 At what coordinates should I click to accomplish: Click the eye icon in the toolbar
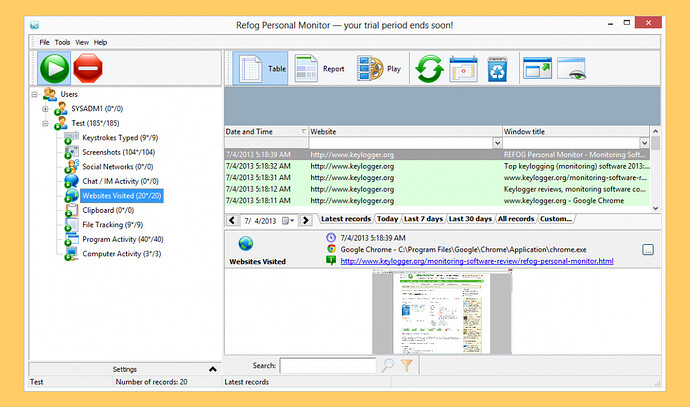571,70
